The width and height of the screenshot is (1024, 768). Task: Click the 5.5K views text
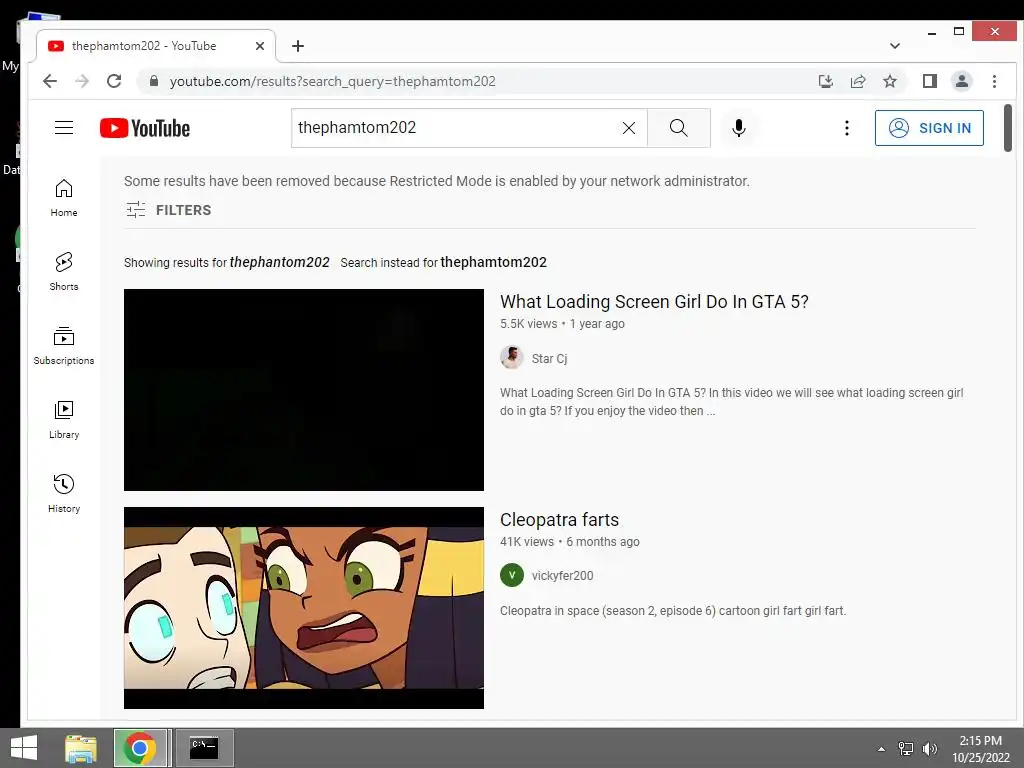click(528, 324)
